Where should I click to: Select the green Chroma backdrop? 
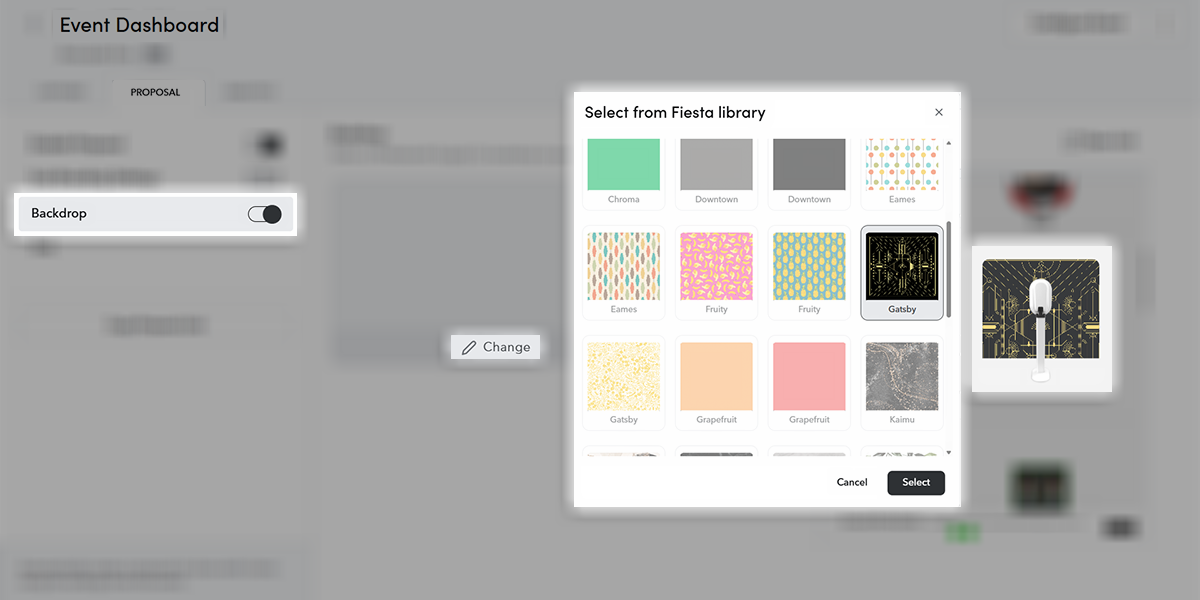[624, 172]
